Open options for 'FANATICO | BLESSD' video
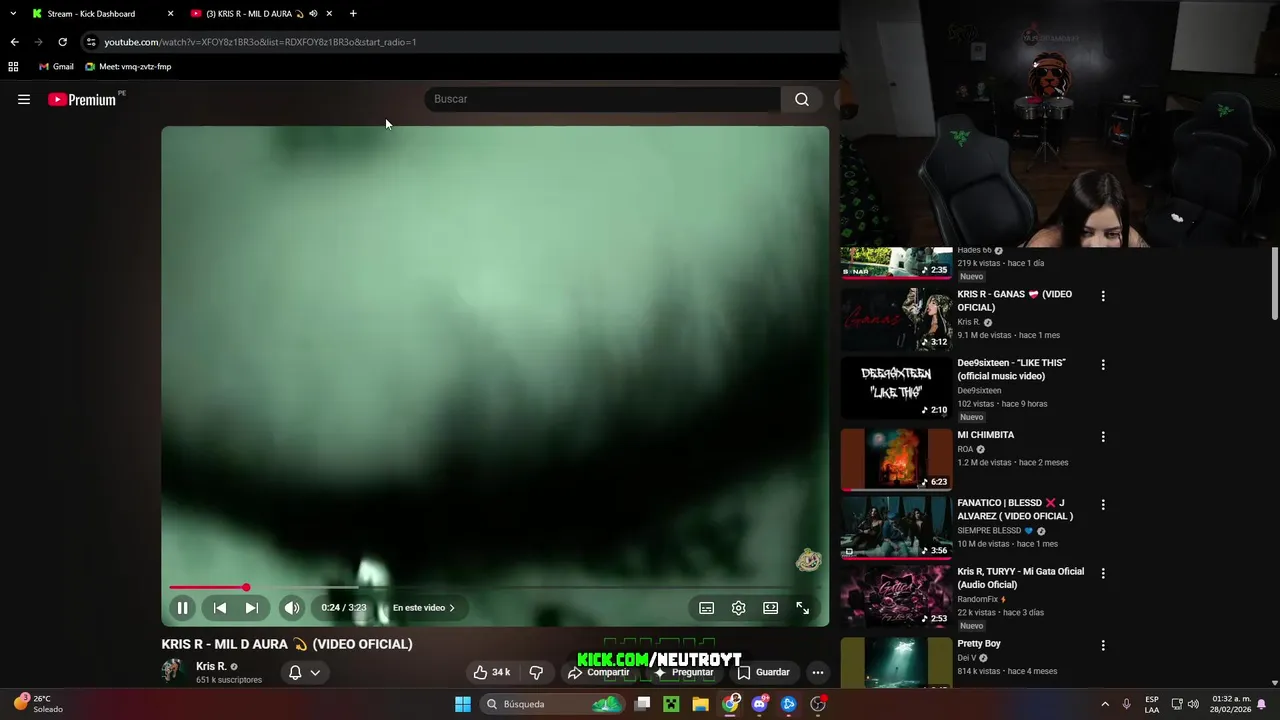Image resolution: width=1280 pixels, height=720 pixels. click(1103, 505)
